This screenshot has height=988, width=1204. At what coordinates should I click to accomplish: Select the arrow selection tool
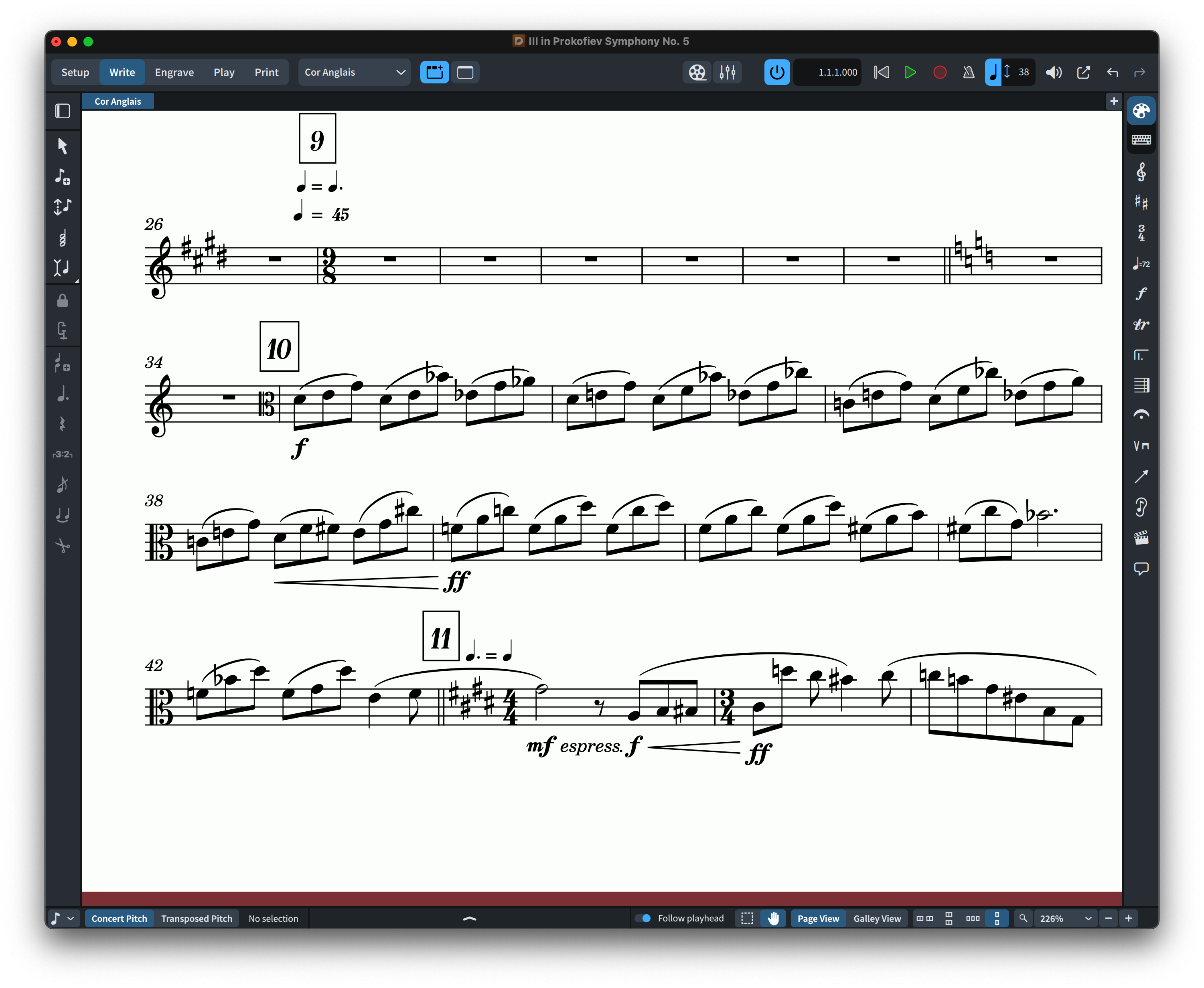(63, 146)
